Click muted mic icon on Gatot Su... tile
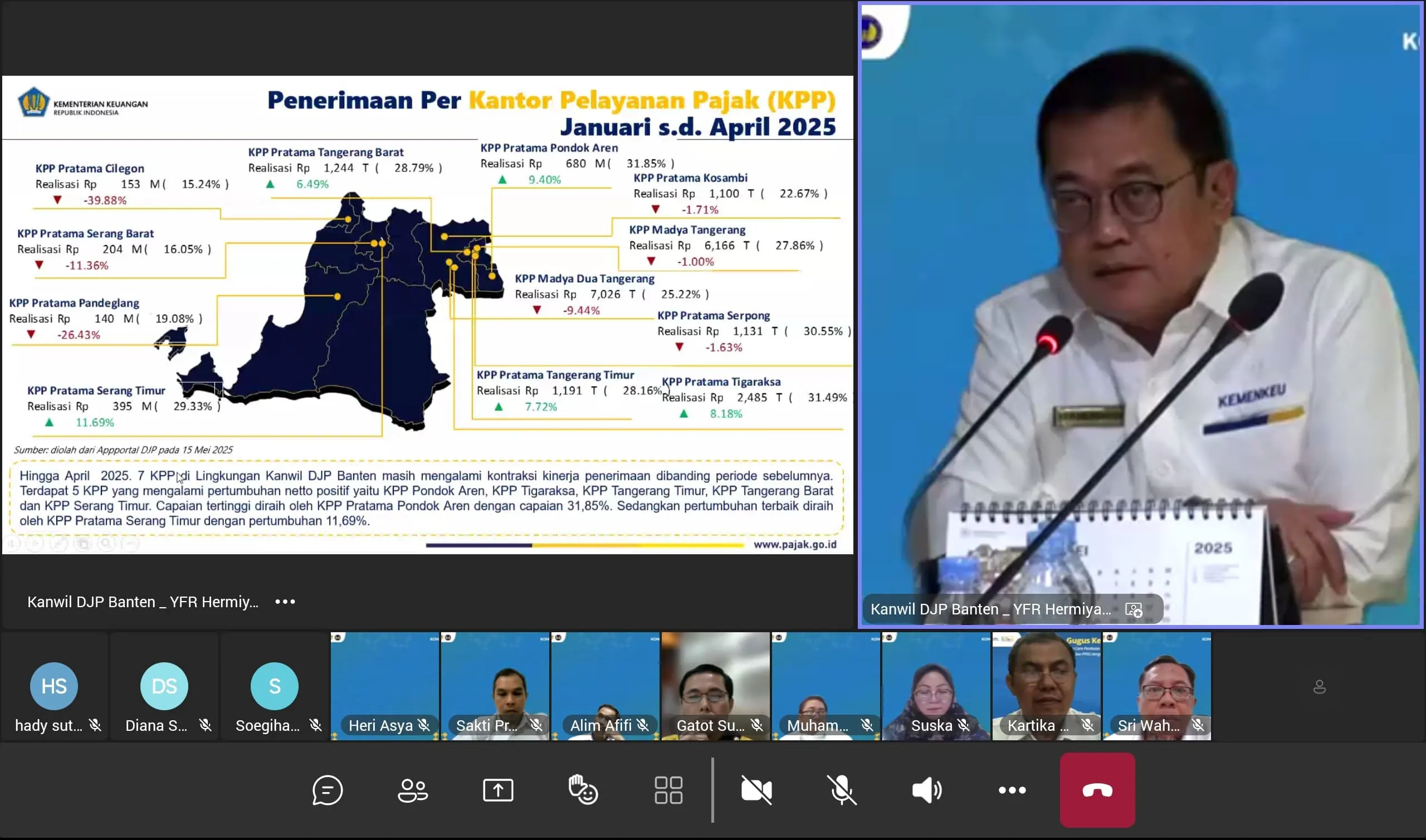 click(756, 725)
